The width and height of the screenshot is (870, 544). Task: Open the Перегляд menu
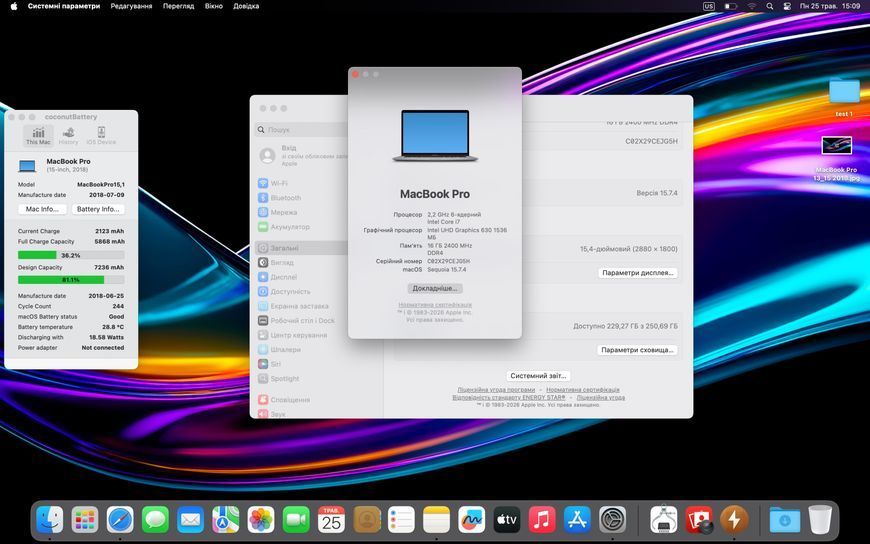pos(178,6)
